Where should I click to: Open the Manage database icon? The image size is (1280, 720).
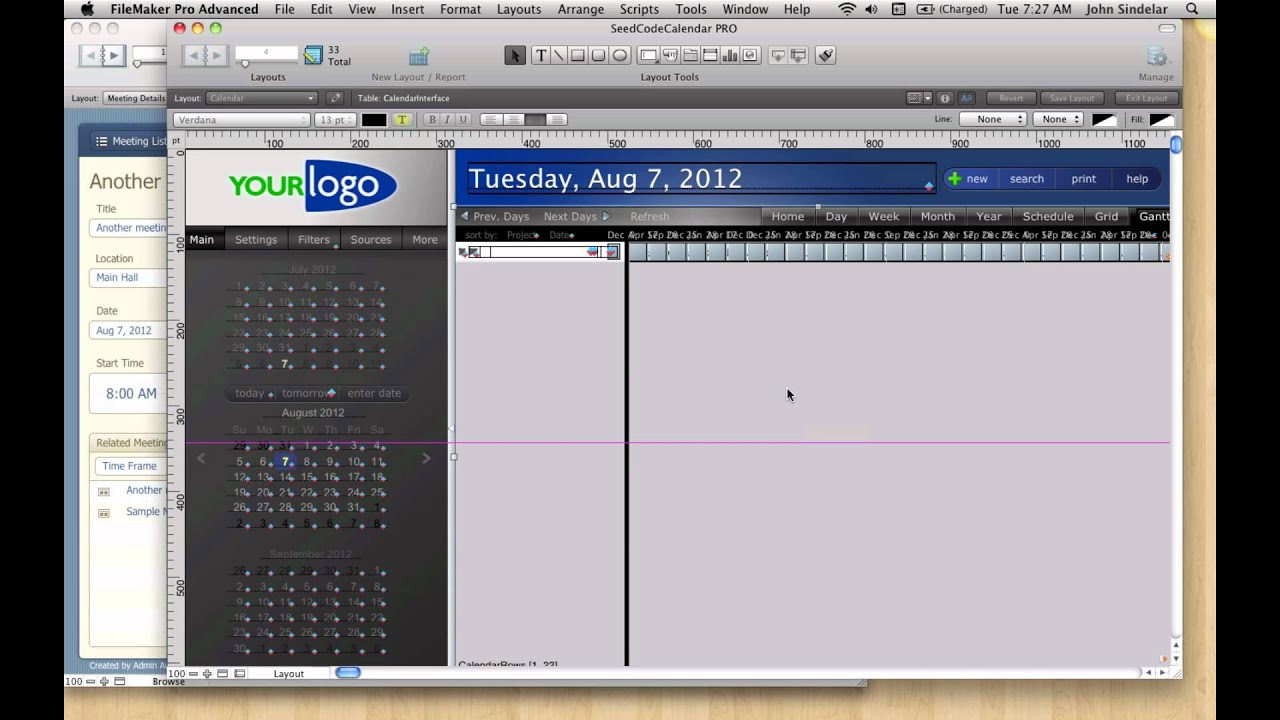pos(1157,56)
